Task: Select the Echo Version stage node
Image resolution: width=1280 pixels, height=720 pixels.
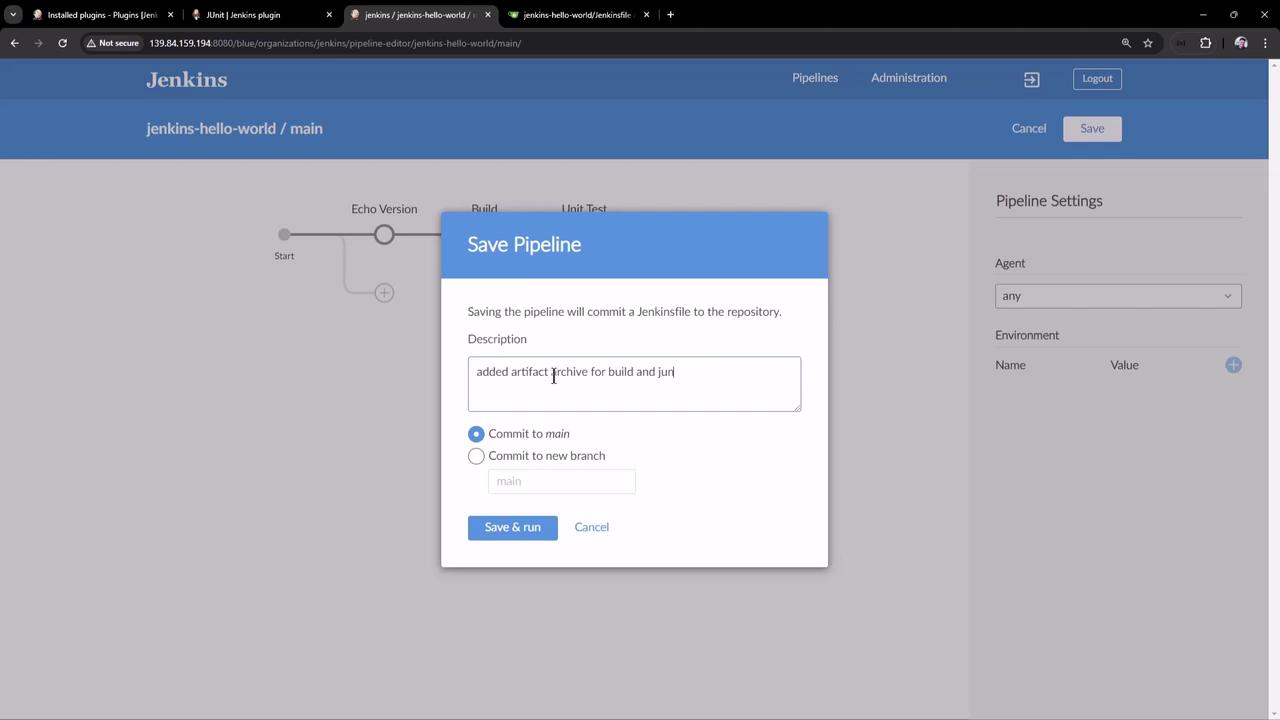Action: coord(384,235)
